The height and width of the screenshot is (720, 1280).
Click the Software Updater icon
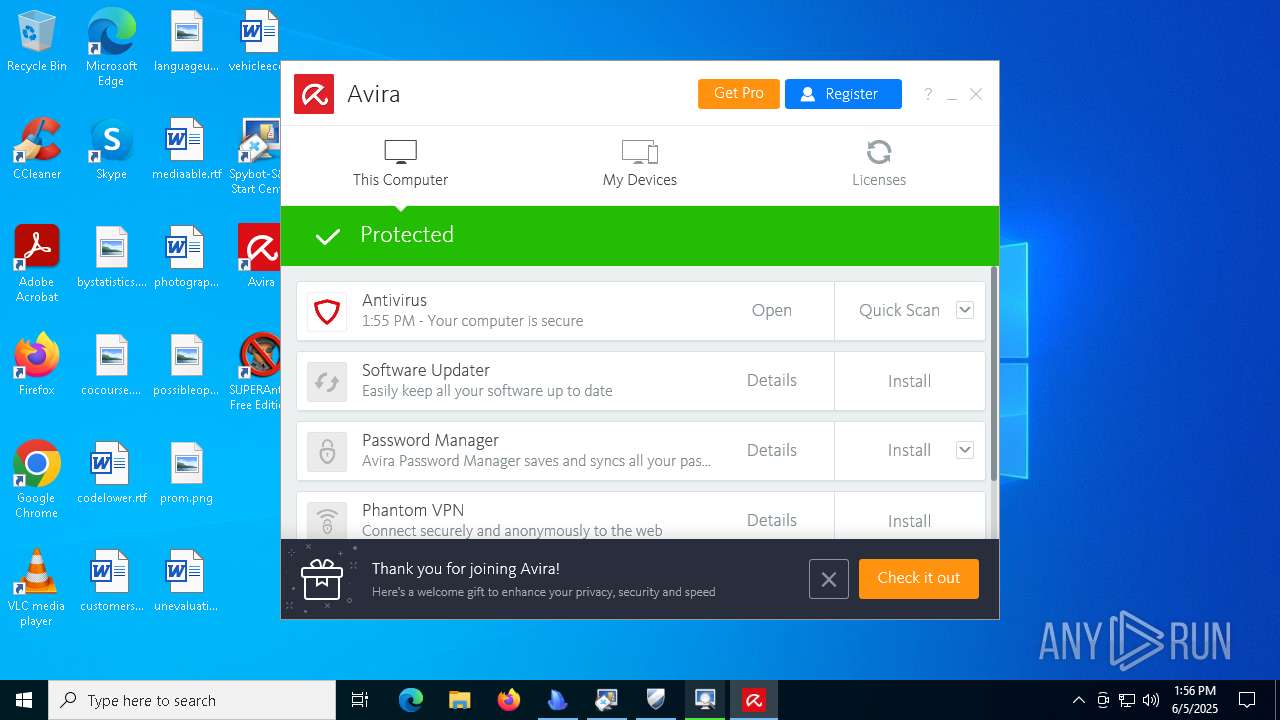(x=327, y=381)
